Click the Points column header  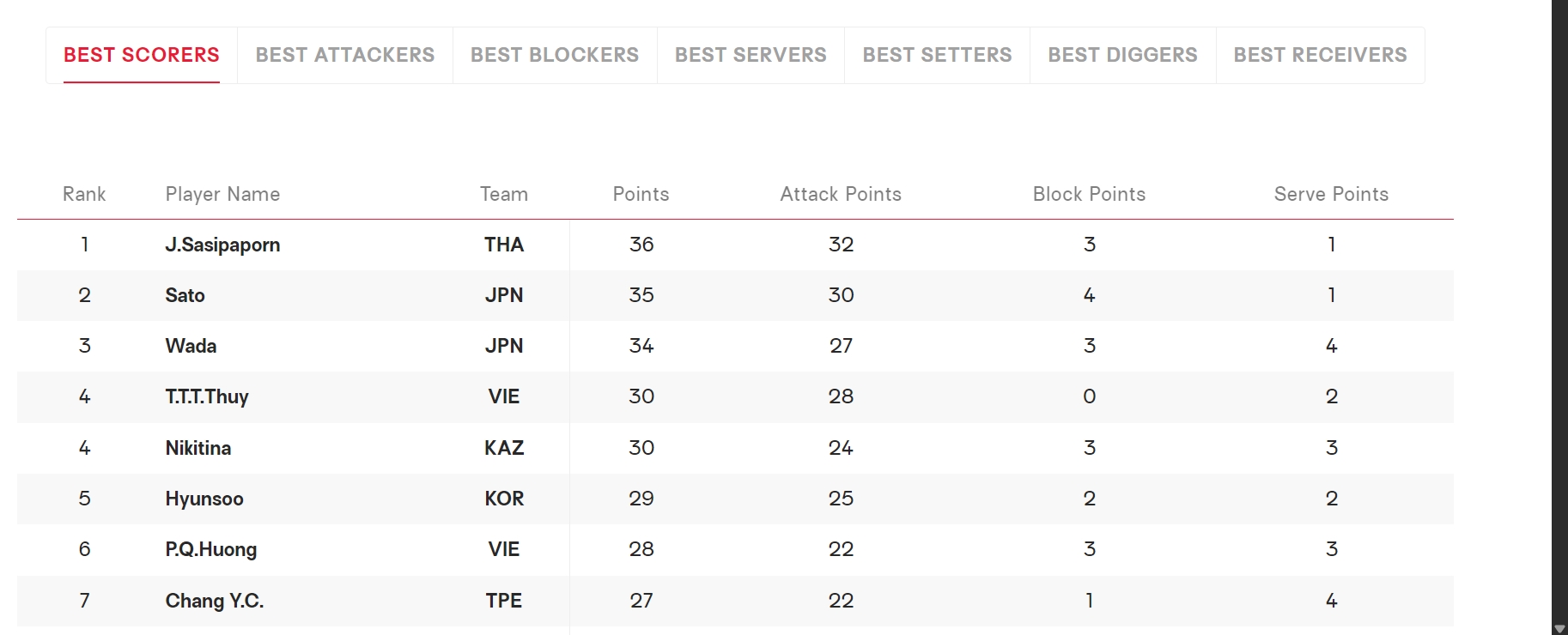[x=641, y=194]
